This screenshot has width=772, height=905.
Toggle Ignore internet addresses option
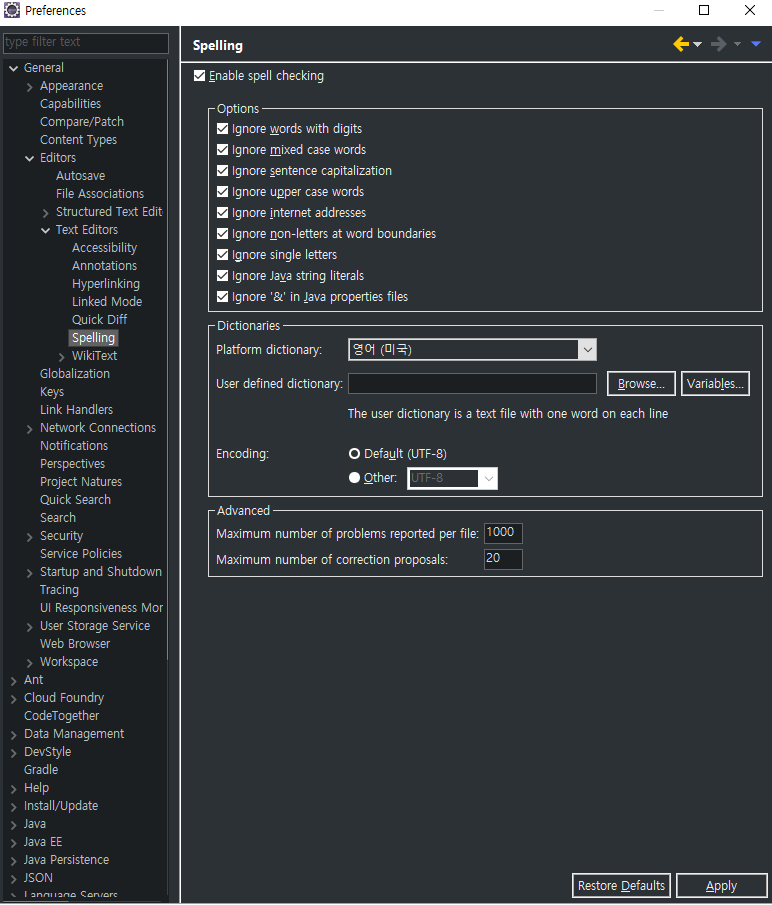[x=223, y=213]
